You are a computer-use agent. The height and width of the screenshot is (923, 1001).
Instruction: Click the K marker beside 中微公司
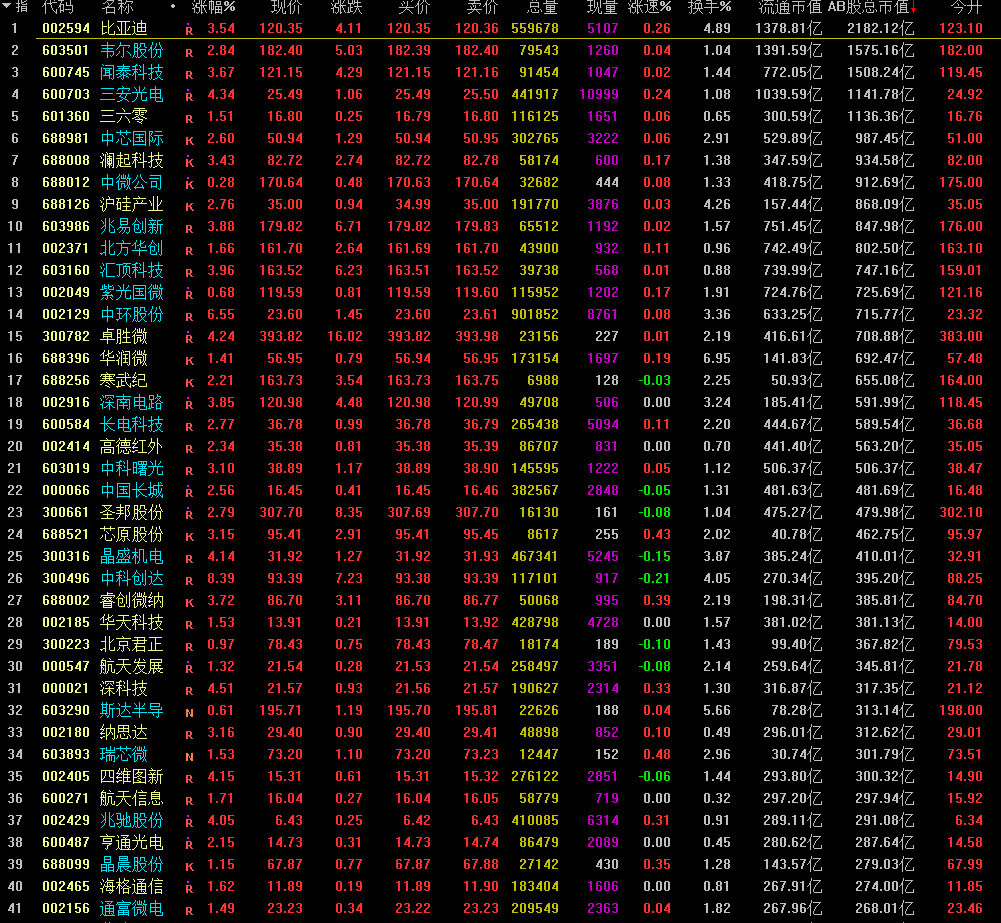189,184
